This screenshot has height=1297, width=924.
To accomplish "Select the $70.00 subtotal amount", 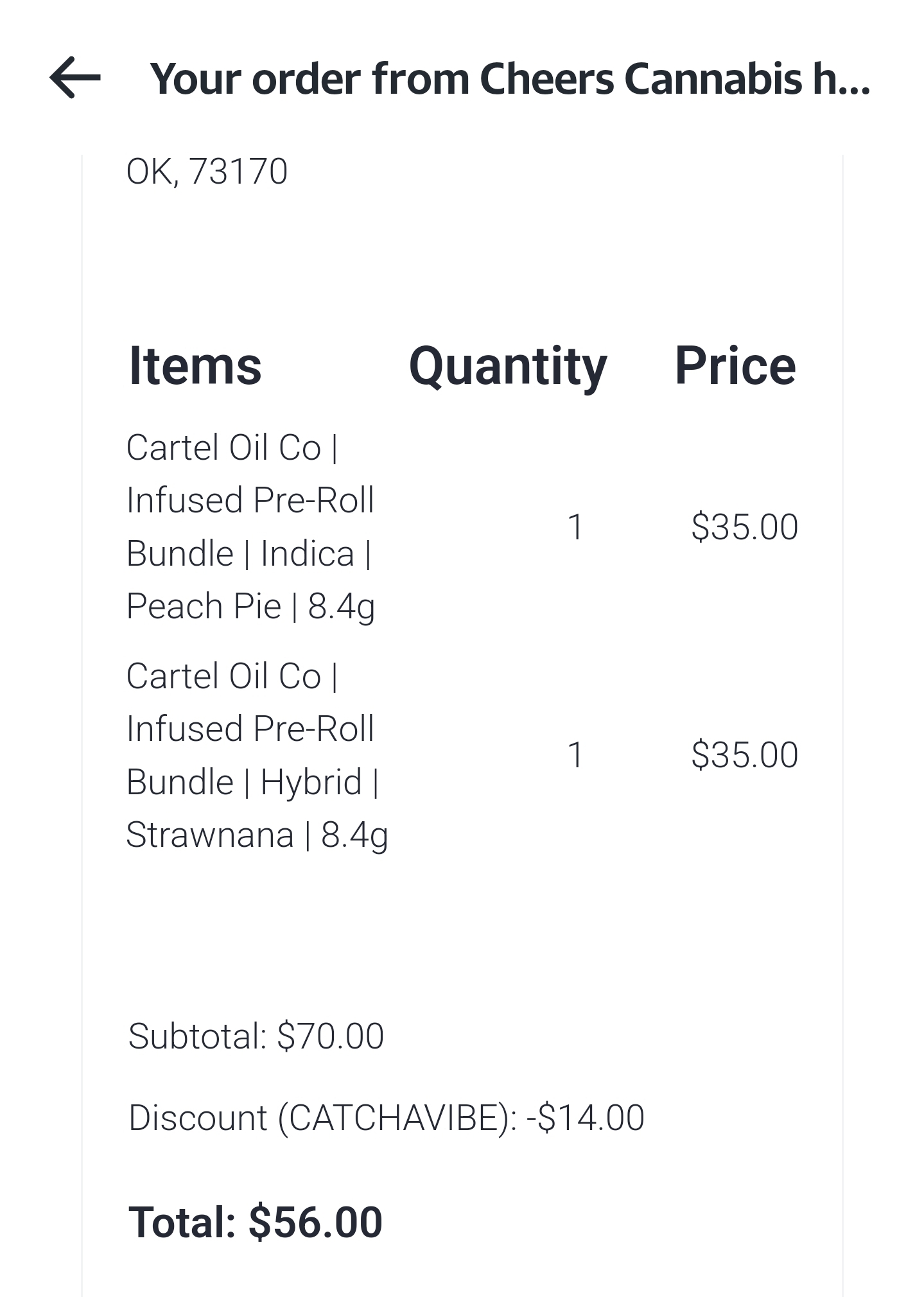I will 330,1036.
